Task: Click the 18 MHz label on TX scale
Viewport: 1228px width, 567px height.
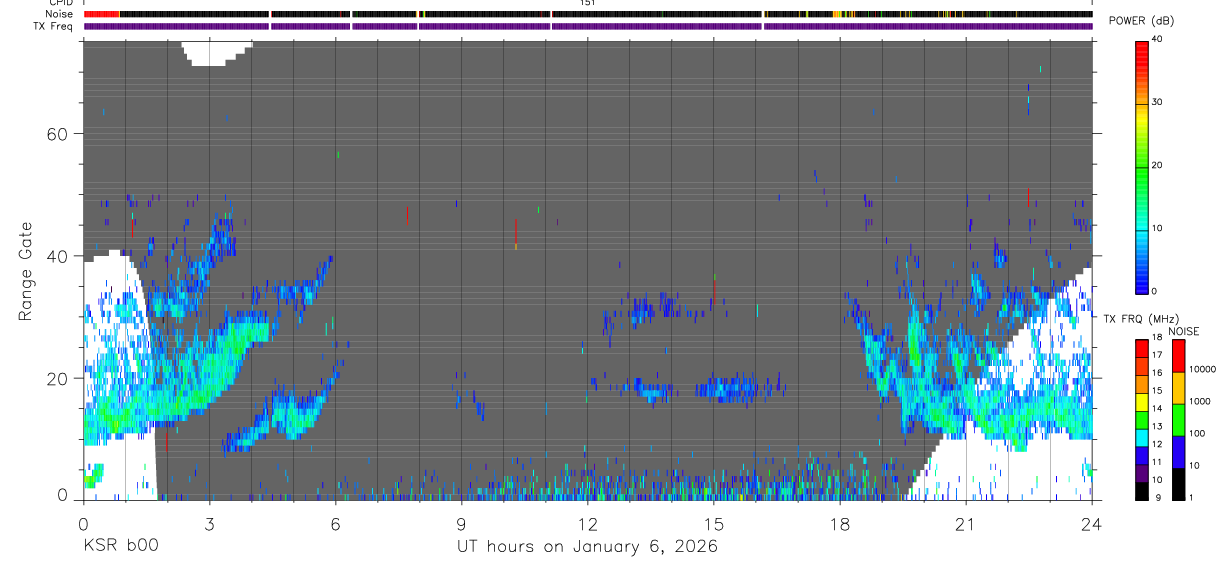Action: (1157, 338)
